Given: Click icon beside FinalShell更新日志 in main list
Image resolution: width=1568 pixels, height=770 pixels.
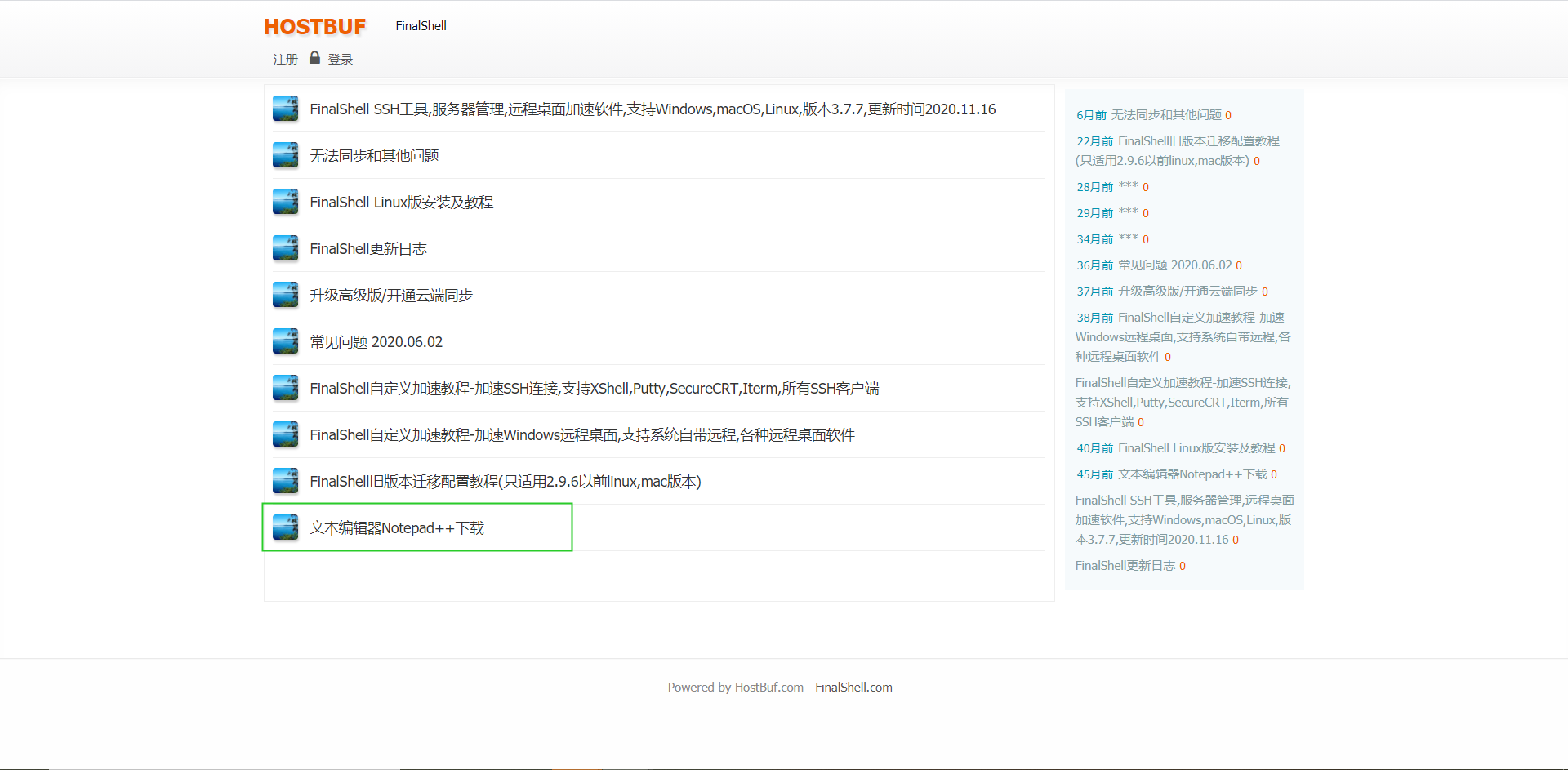Looking at the screenshot, I should [285, 248].
